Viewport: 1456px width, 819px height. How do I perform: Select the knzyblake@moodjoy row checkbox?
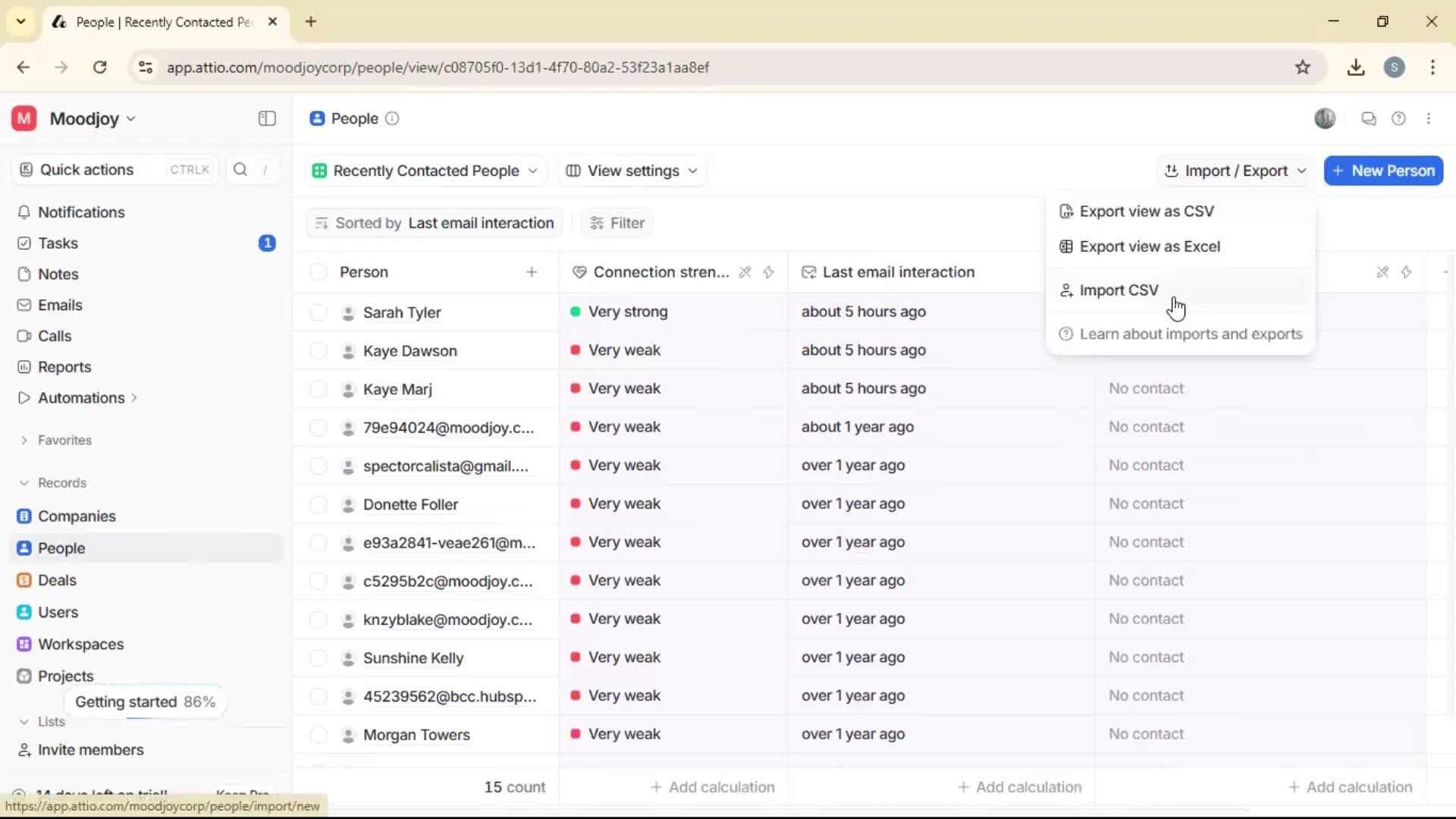point(318,620)
